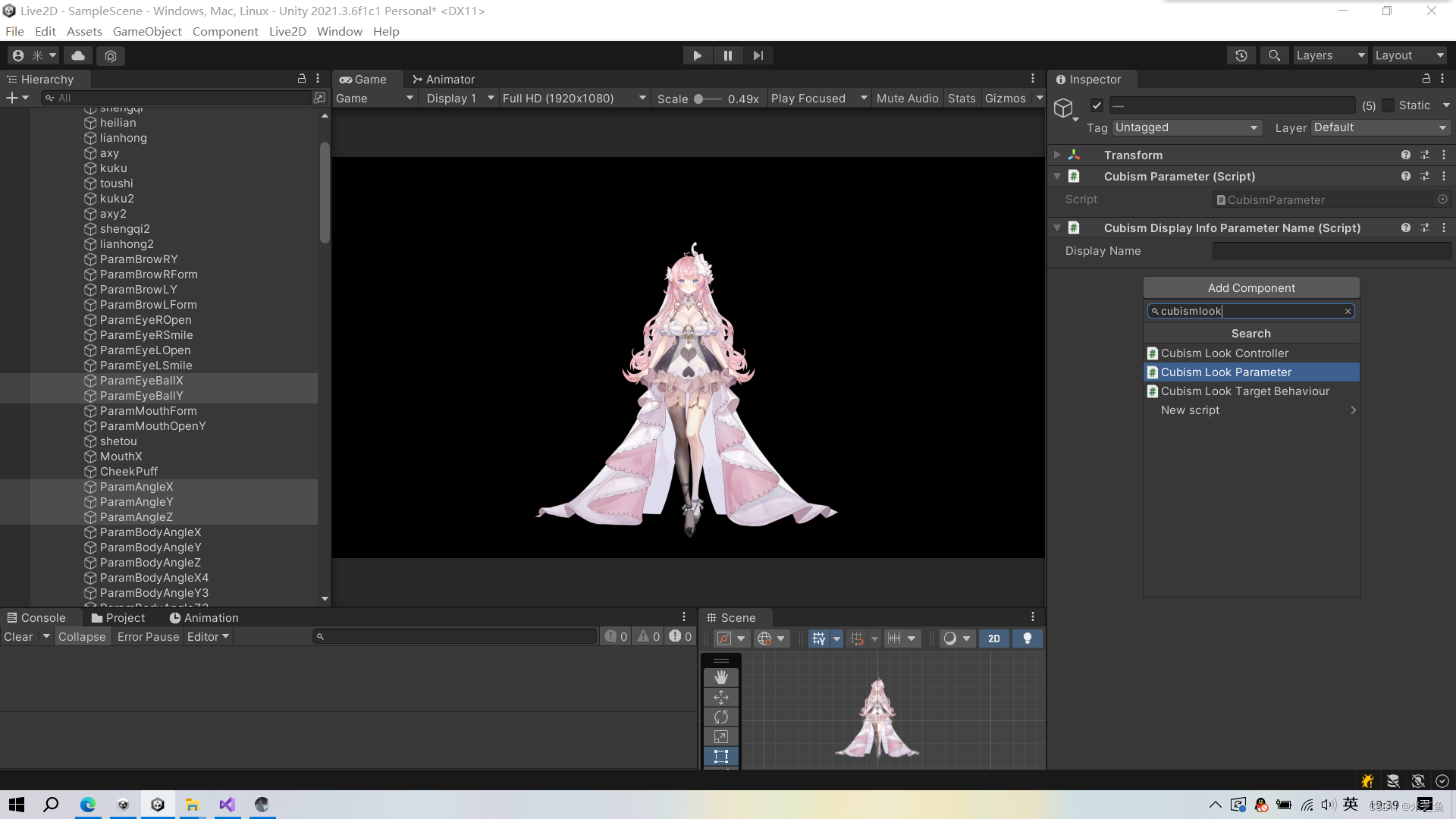The image size is (1456, 819).
Task: Open the Tag Untagged dropdown
Action: click(x=1186, y=127)
